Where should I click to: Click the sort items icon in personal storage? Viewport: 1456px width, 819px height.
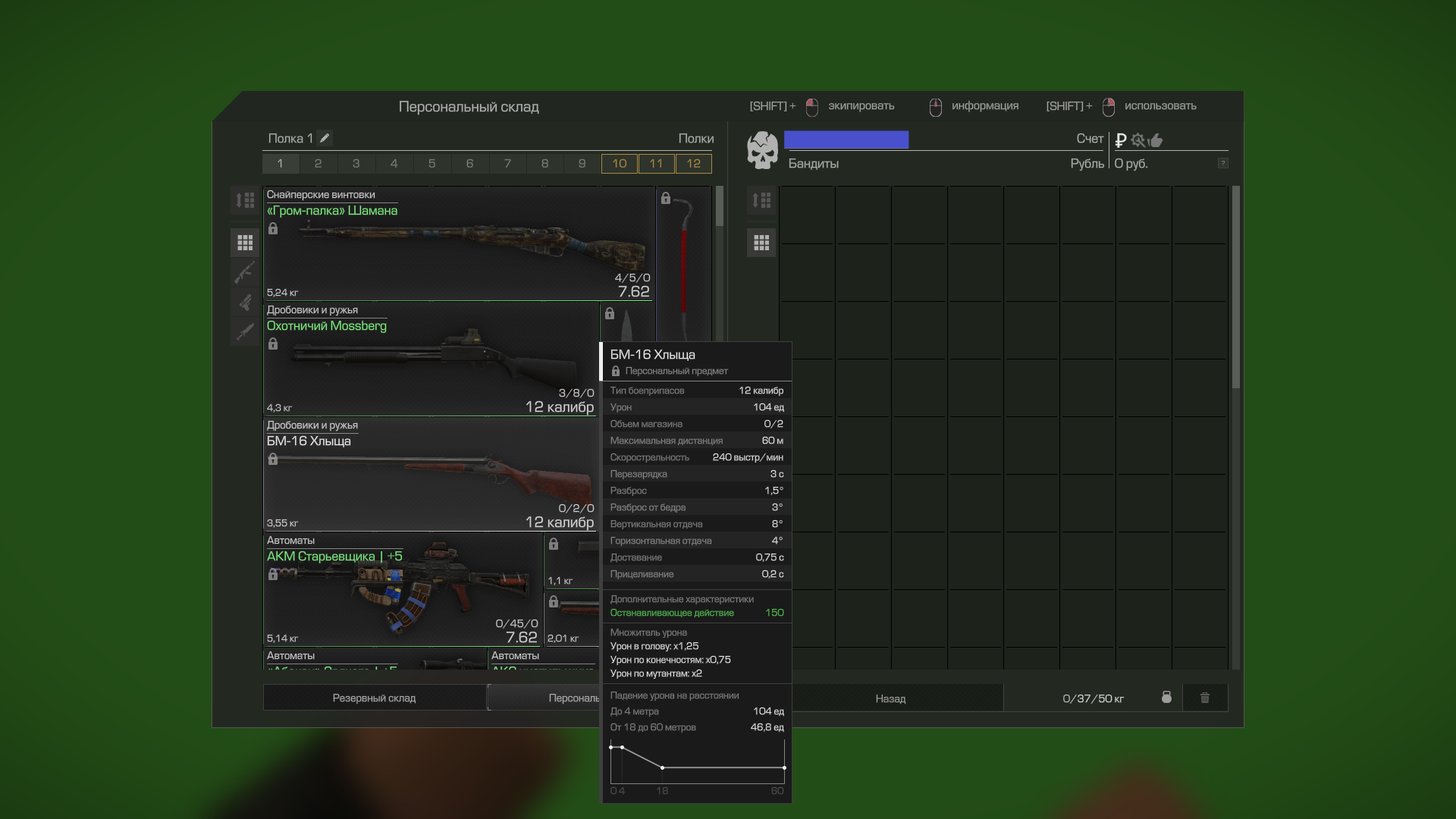pos(245,200)
